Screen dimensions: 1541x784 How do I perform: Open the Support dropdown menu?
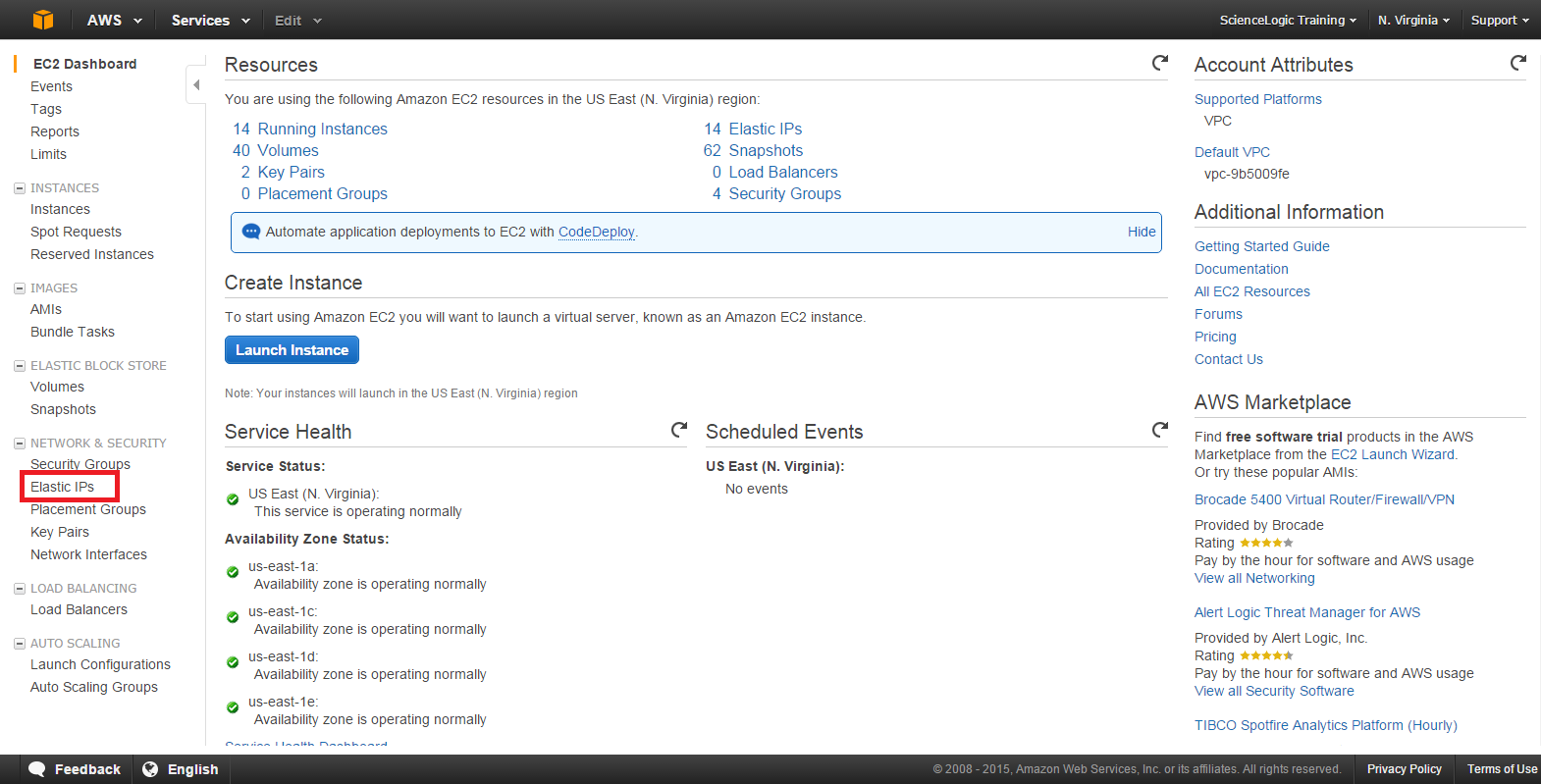pyautogui.click(x=1500, y=20)
